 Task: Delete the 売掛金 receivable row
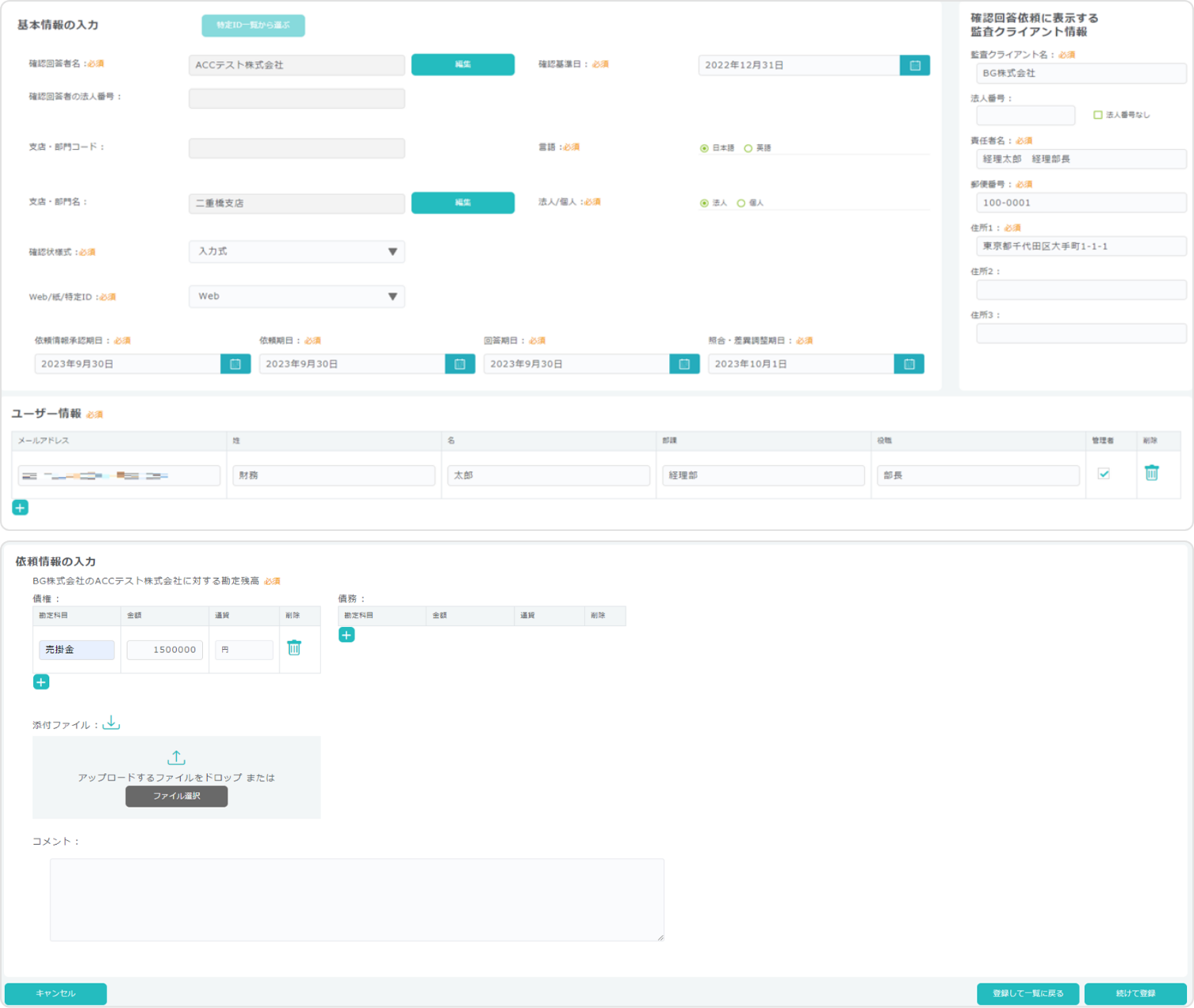pyautogui.click(x=294, y=648)
